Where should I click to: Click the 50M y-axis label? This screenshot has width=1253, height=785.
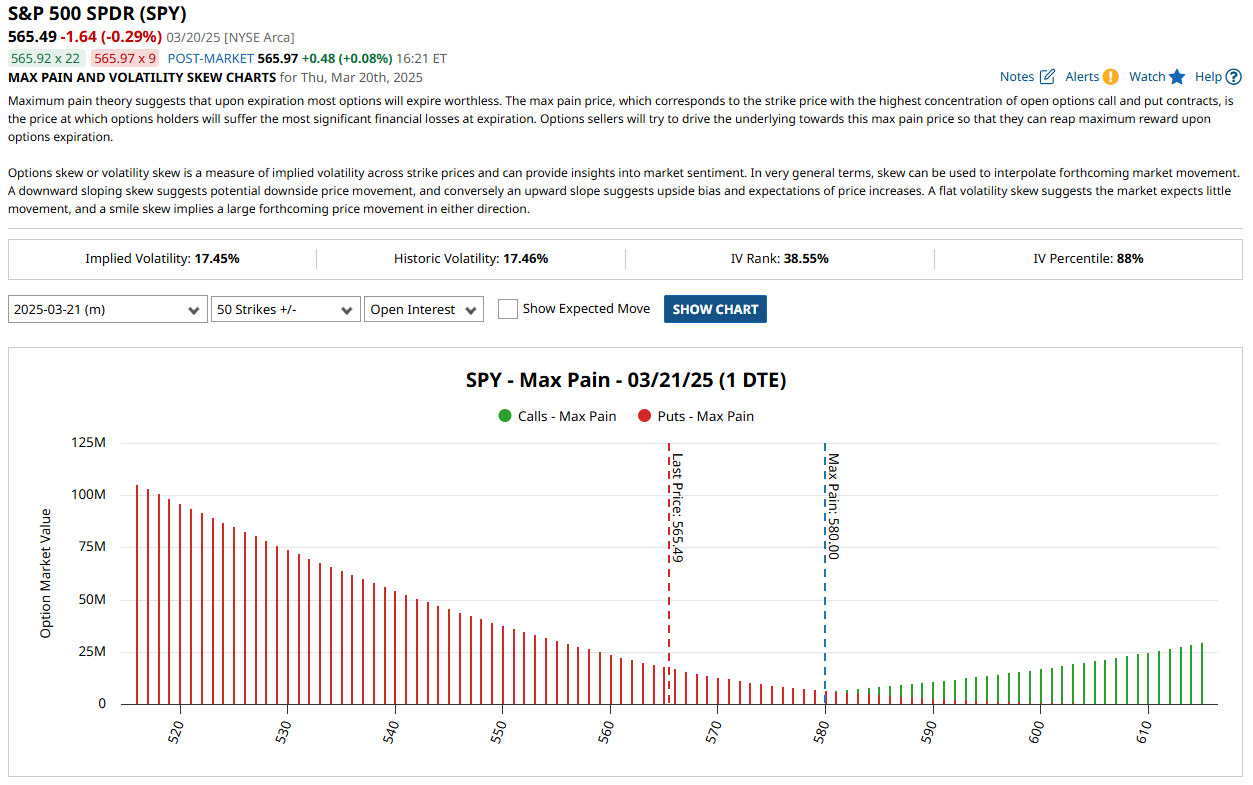tap(91, 599)
